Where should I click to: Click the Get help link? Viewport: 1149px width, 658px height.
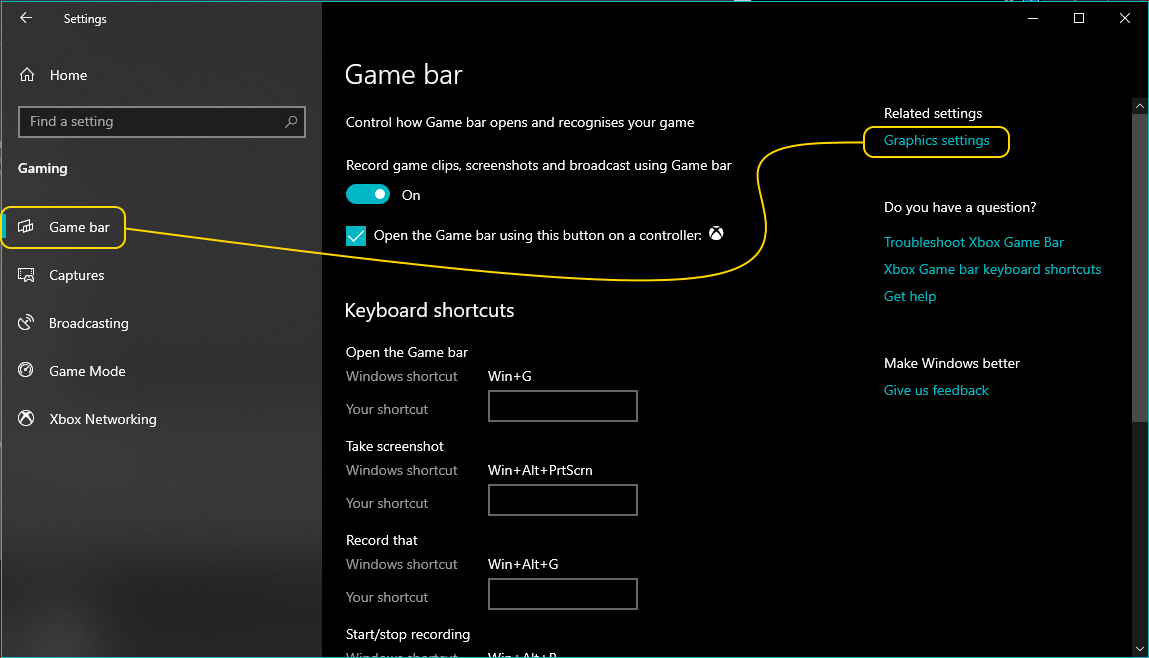point(909,297)
